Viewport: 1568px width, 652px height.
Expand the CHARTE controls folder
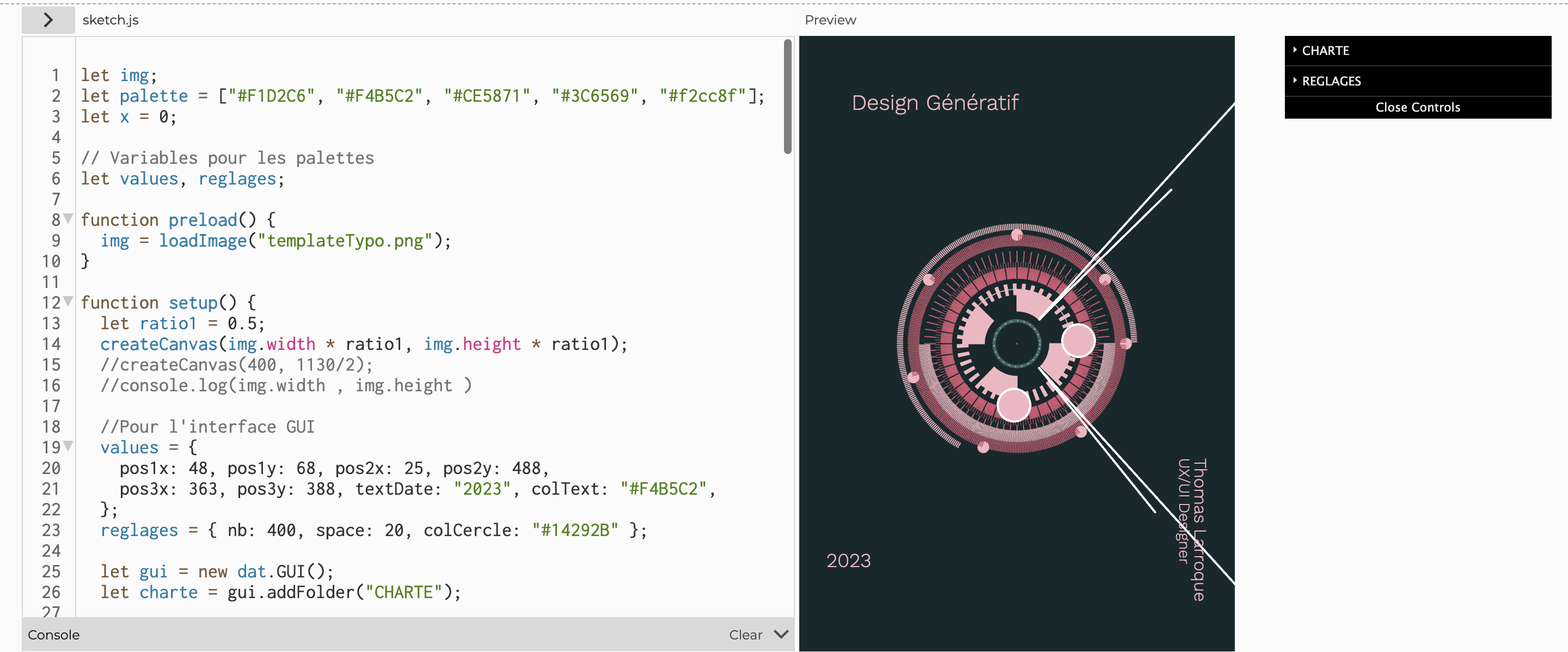(1325, 51)
